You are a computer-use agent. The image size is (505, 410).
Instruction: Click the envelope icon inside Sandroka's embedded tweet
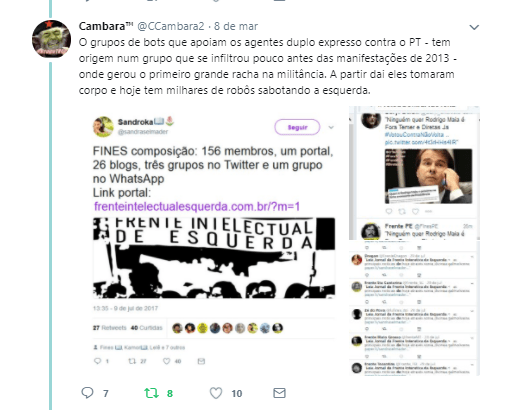[201, 361]
